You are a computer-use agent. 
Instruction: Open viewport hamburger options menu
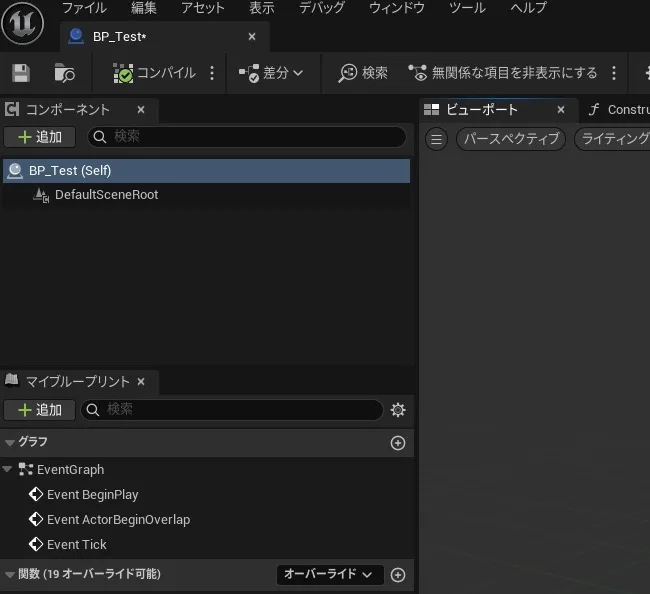tap(436, 139)
